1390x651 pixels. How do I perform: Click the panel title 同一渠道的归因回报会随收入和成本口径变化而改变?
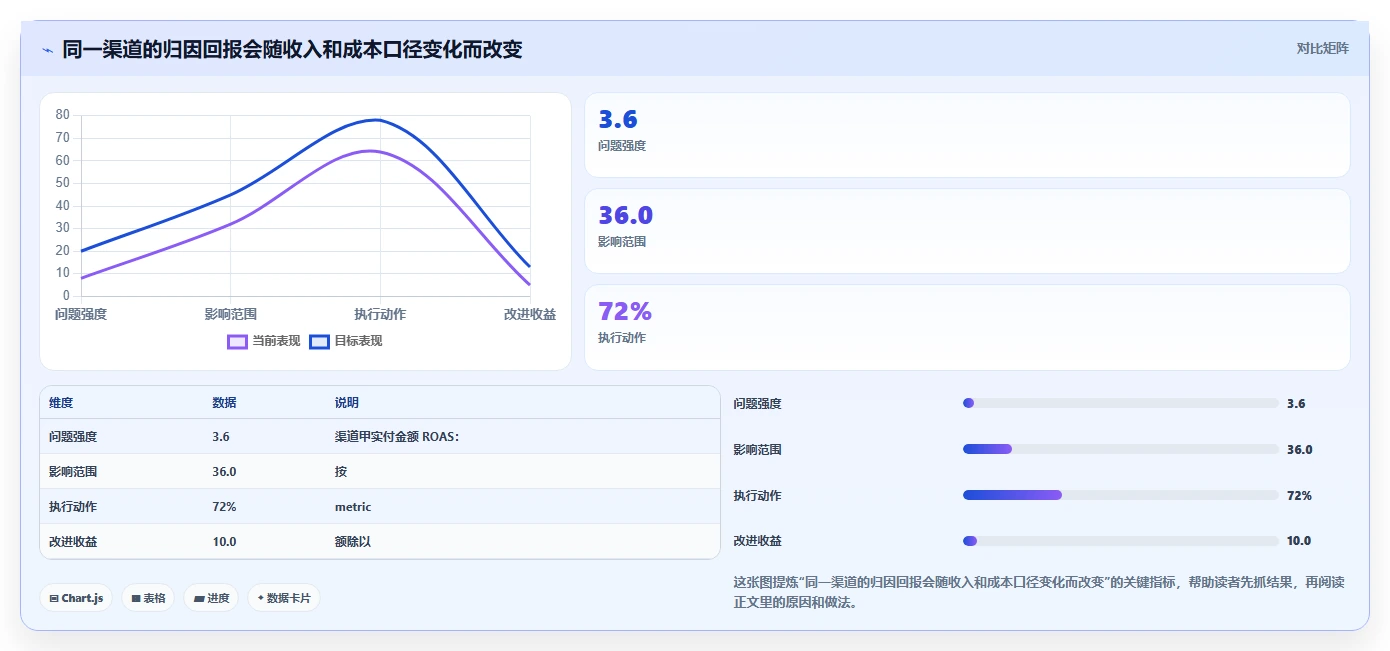pos(292,49)
